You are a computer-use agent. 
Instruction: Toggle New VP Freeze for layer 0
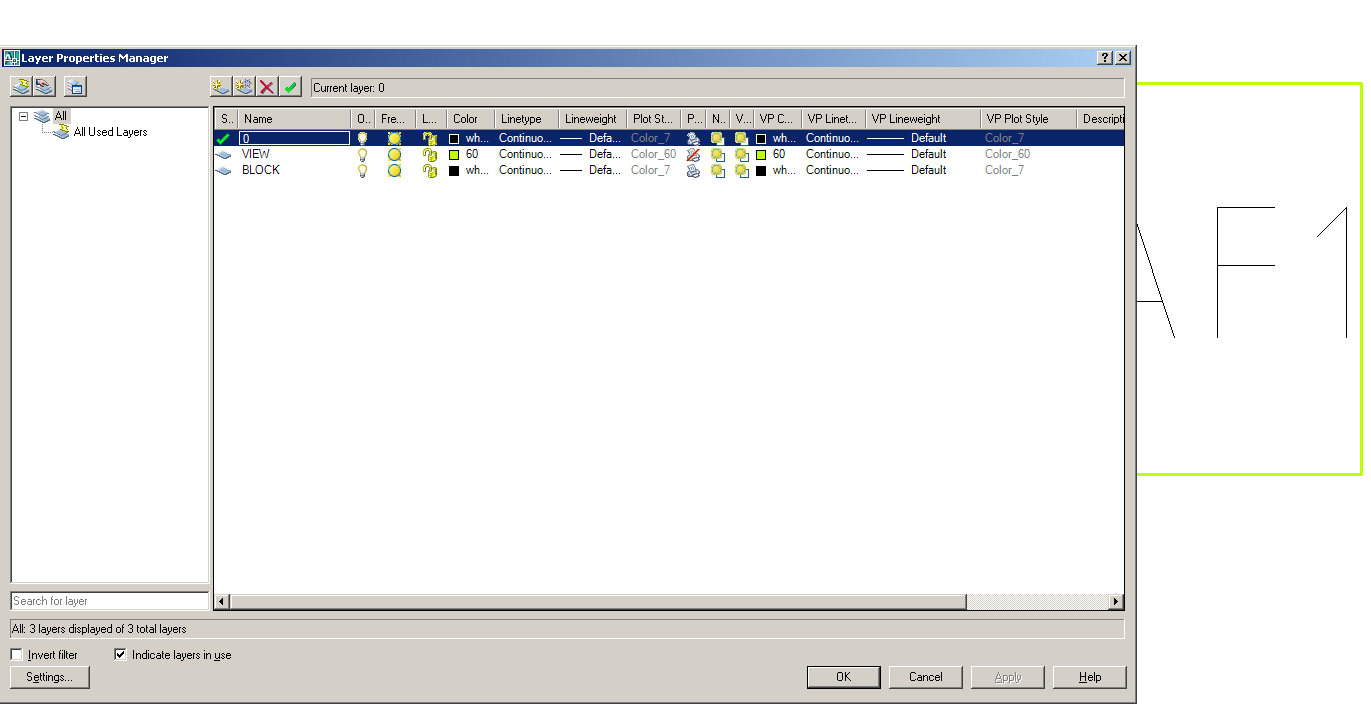point(718,139)
